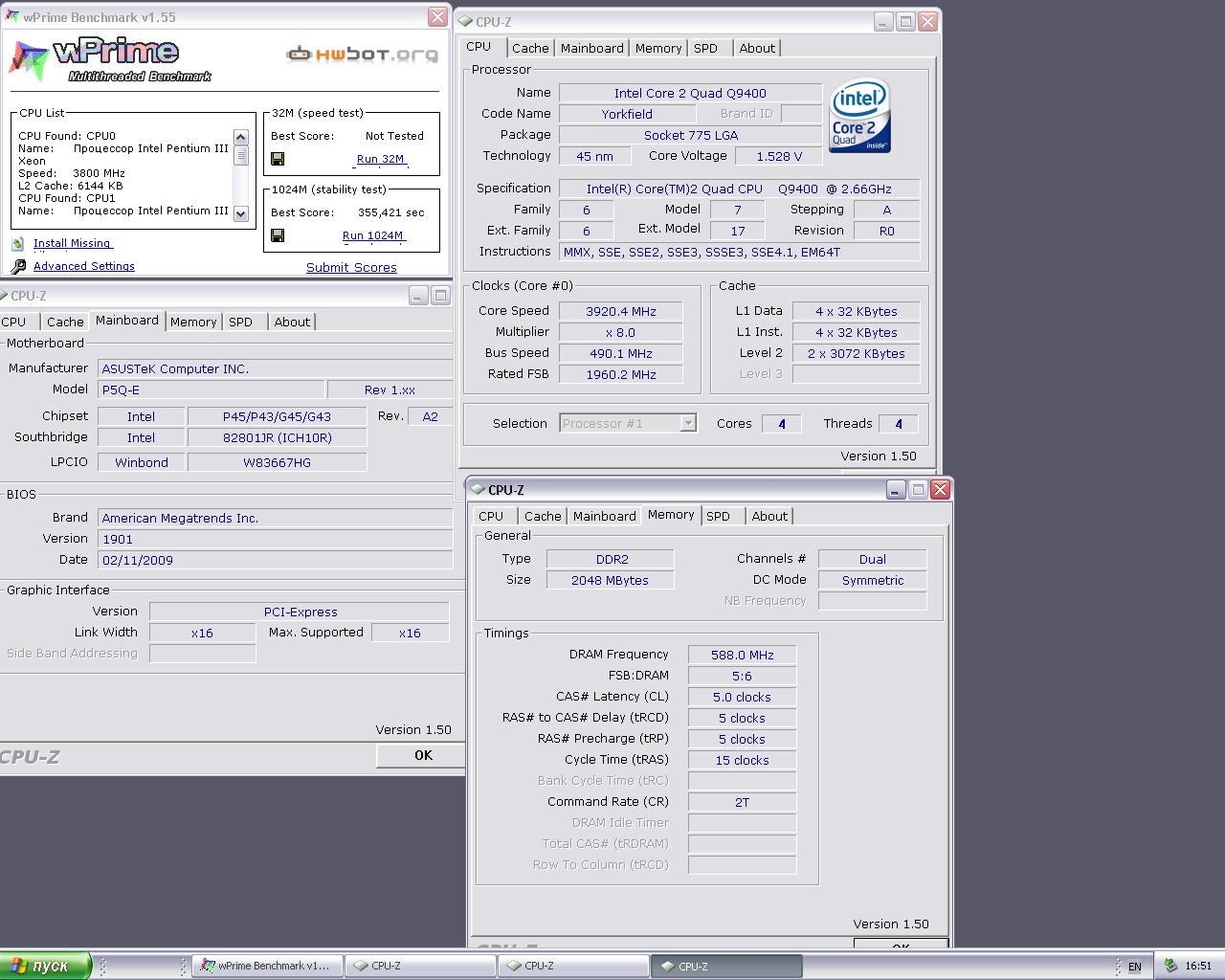Screen dimensions: 1225x980
Task: Click the Submit Scores link
Action: 351,268
